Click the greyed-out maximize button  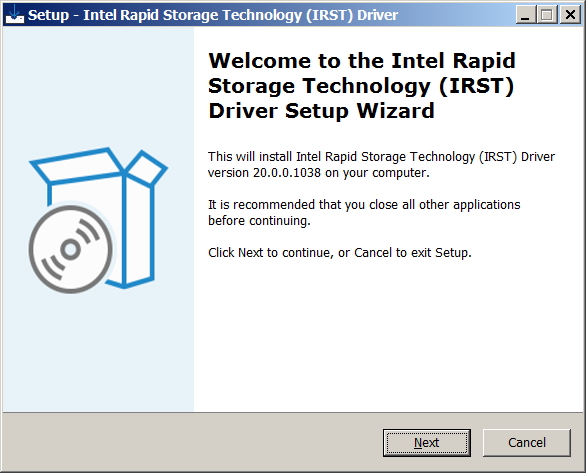pyautogui.click(x=547, y=15)
